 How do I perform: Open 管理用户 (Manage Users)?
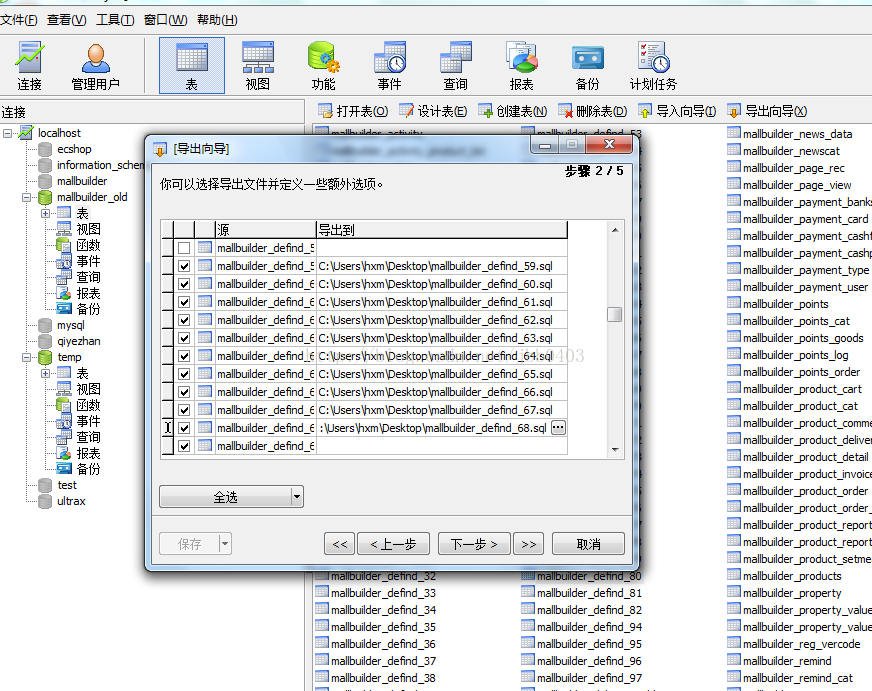pyautogui.click(x=95, y=66)
